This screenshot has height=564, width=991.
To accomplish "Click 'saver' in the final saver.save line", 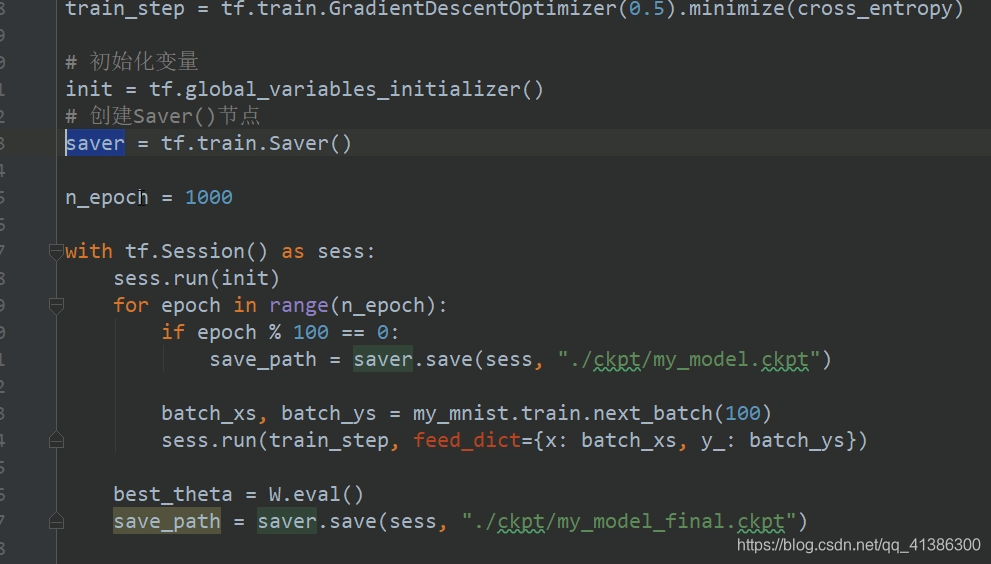I will [x=287, y=522].
